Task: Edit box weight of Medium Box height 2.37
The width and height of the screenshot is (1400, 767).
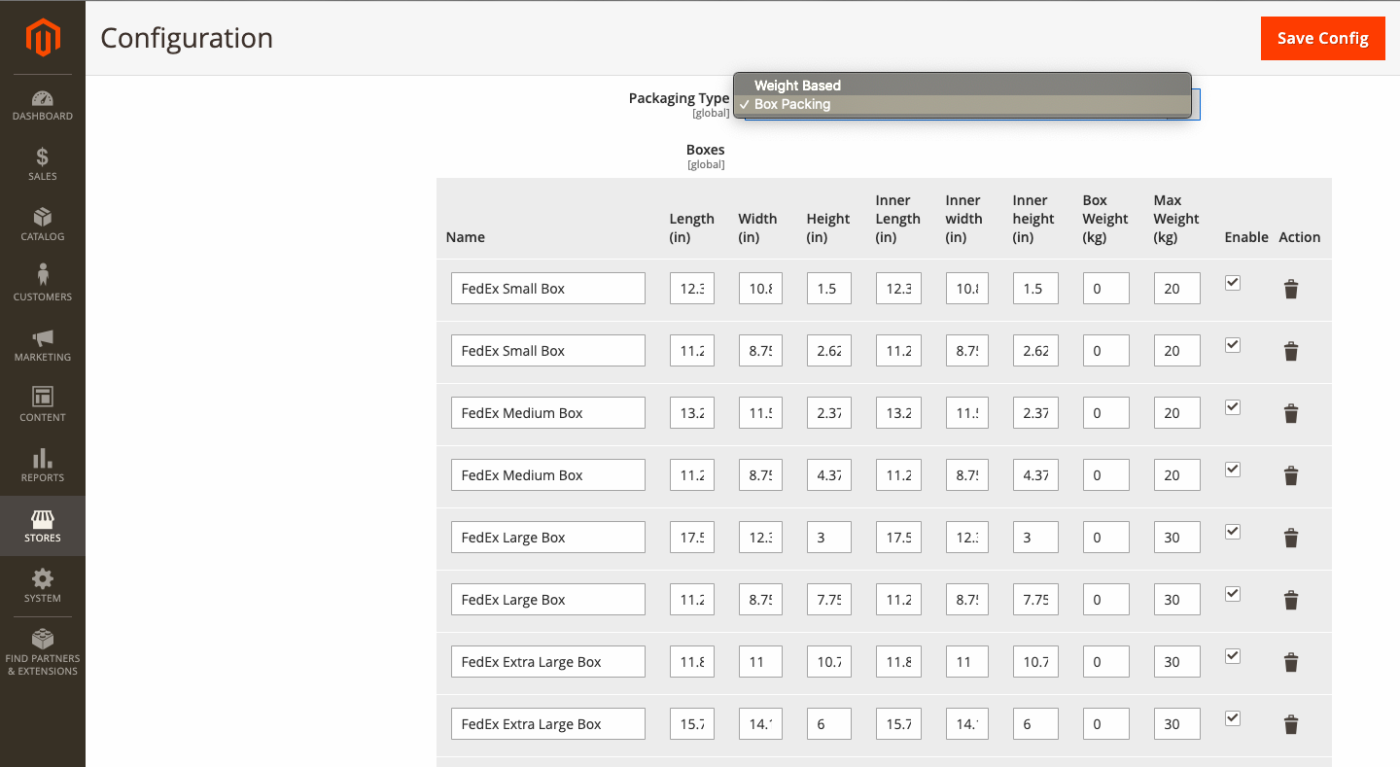Action: [1106, 413]
